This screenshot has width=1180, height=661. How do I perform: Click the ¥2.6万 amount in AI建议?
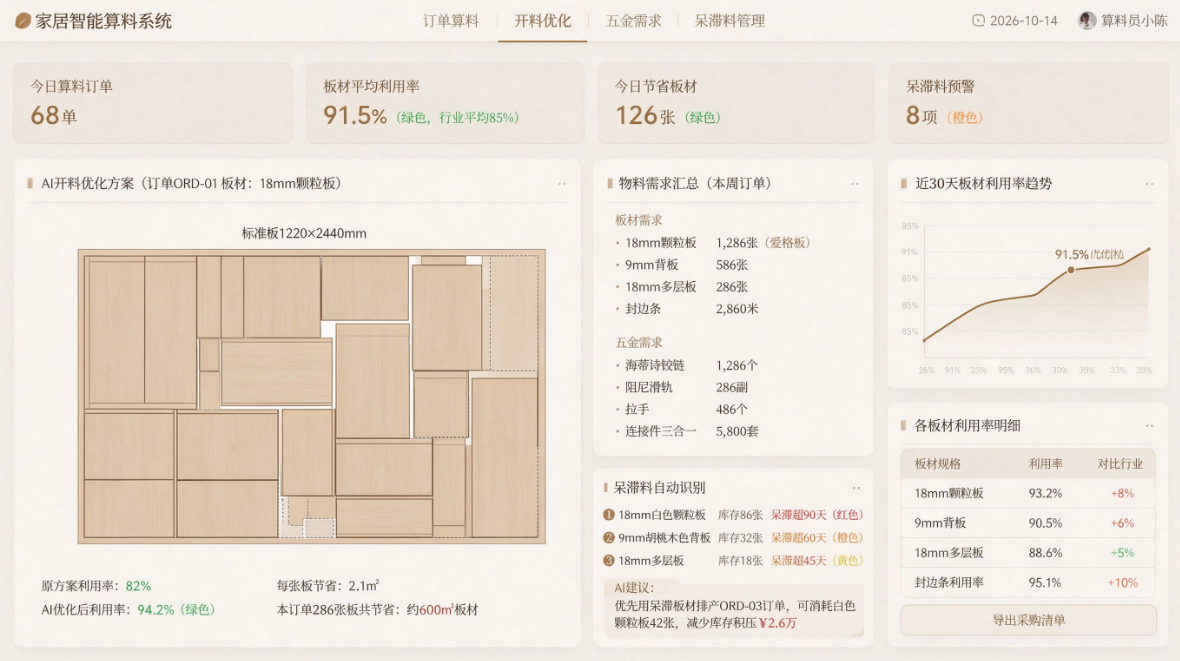coord(777,623)
